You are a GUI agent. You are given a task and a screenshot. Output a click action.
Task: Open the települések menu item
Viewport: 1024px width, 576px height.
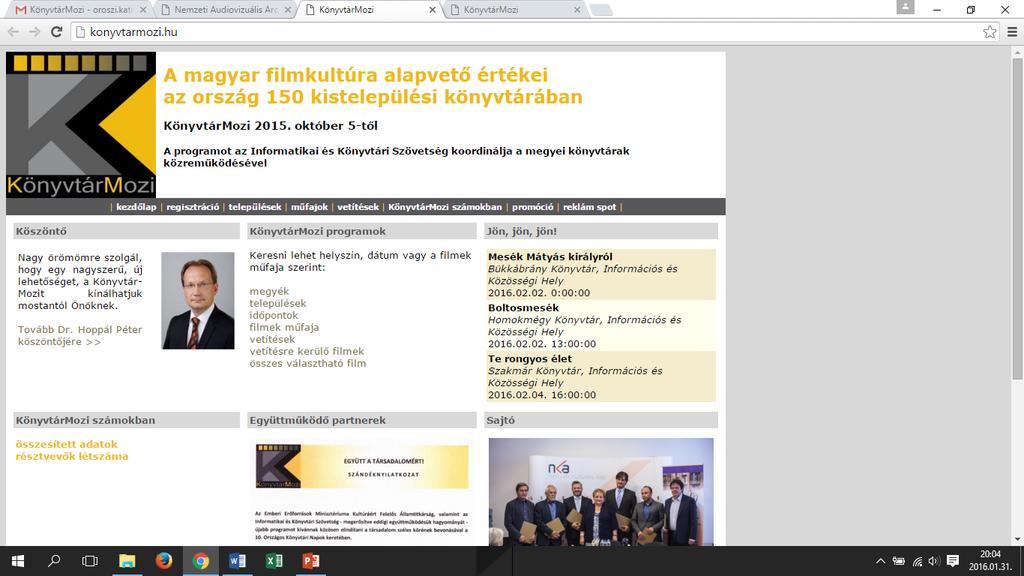[255, 207]
